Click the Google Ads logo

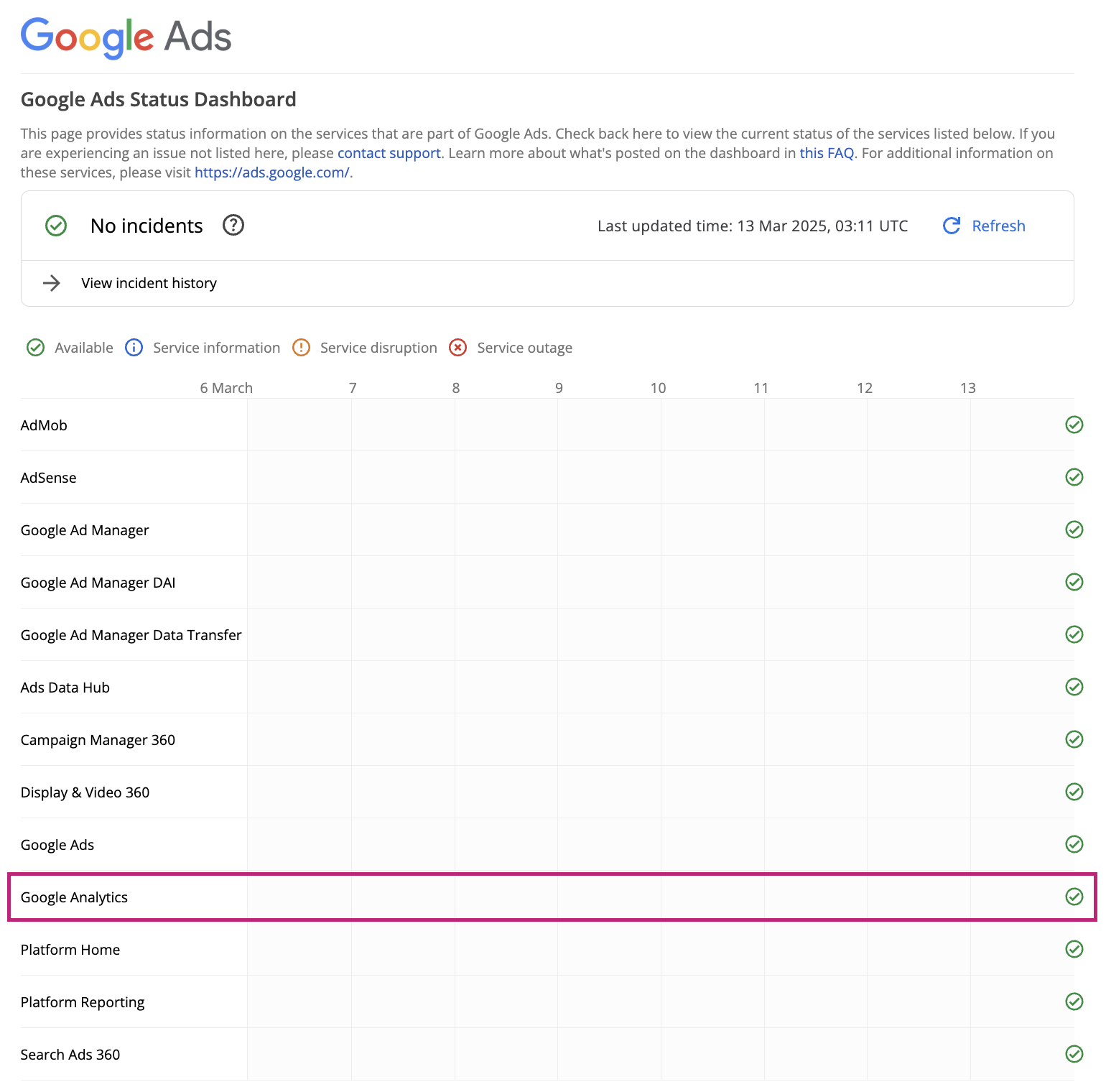coord(126,37)
